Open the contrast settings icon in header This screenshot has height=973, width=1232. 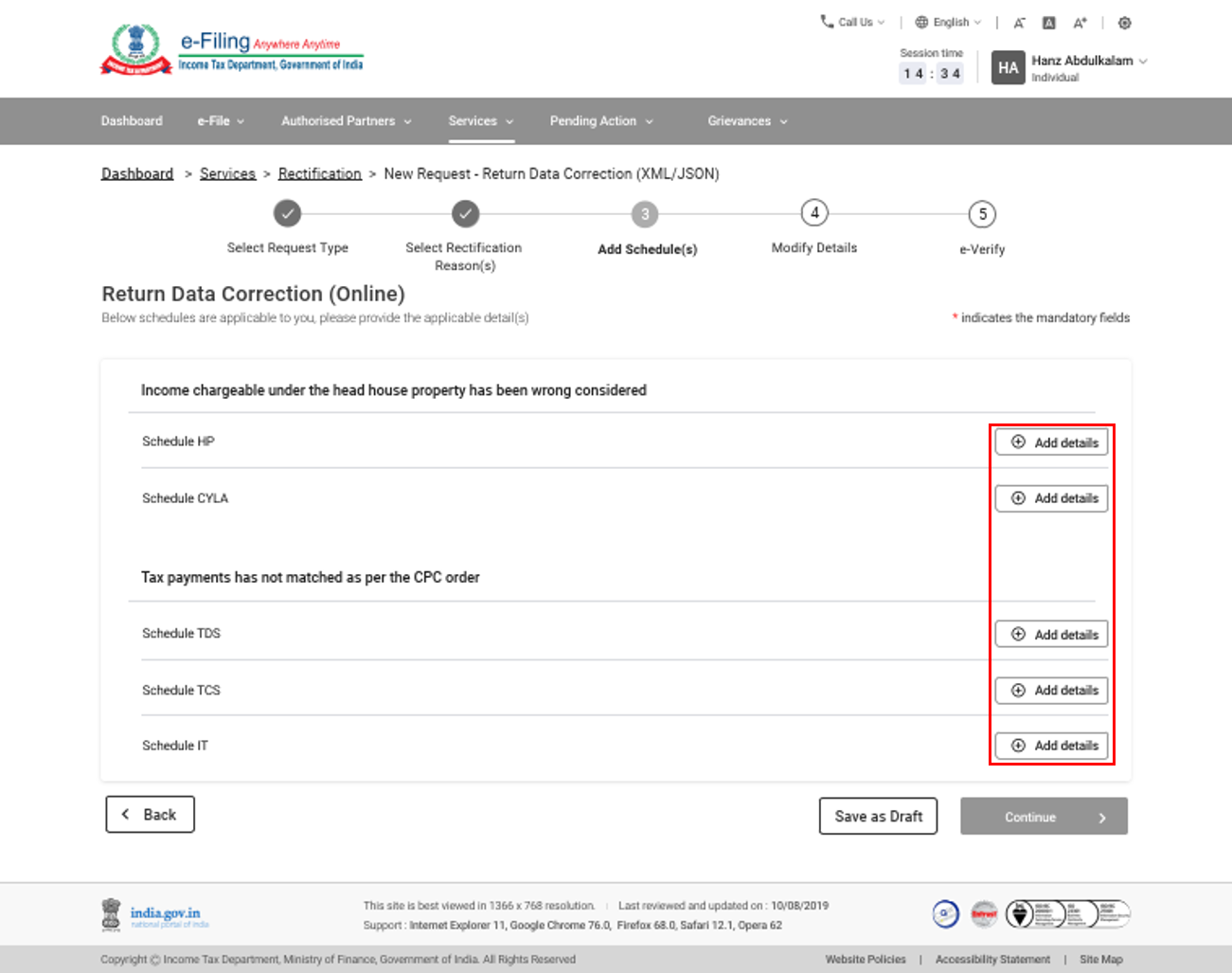pos(1124,23)
